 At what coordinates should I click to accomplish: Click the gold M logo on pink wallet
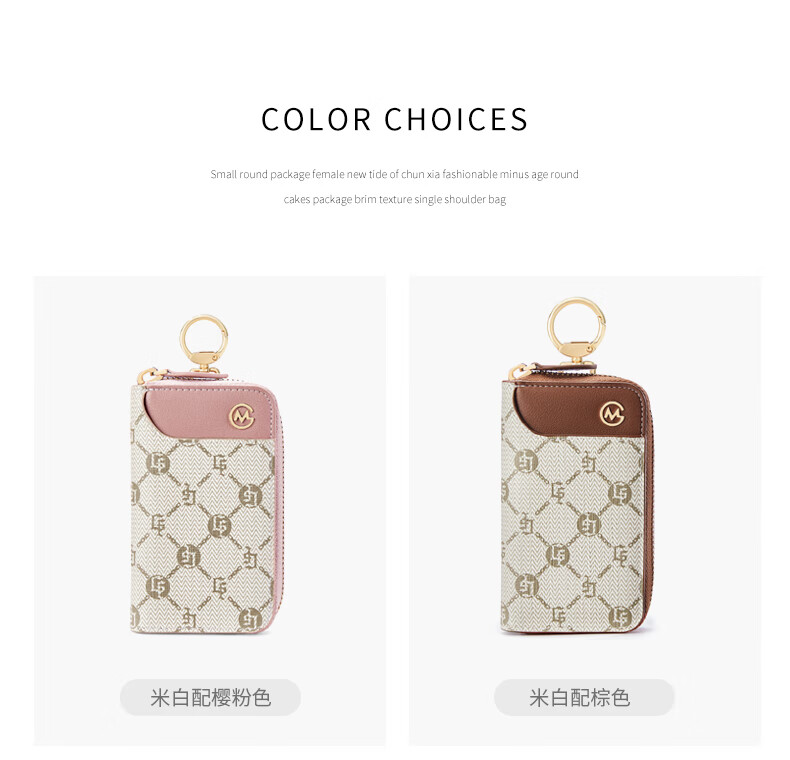click(242, 417)
